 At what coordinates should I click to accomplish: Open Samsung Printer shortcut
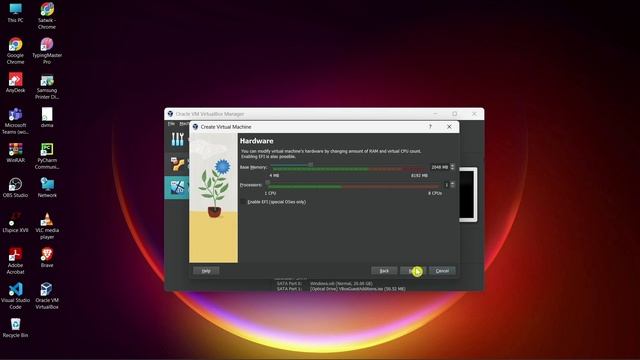pyautogui.click(x=47, y=86)
